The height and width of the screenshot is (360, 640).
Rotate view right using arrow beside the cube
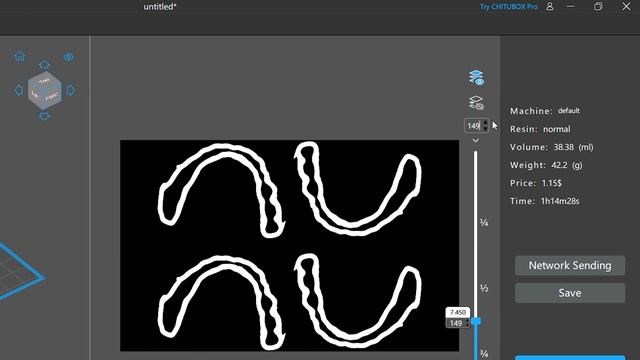[x=71, y=90]
